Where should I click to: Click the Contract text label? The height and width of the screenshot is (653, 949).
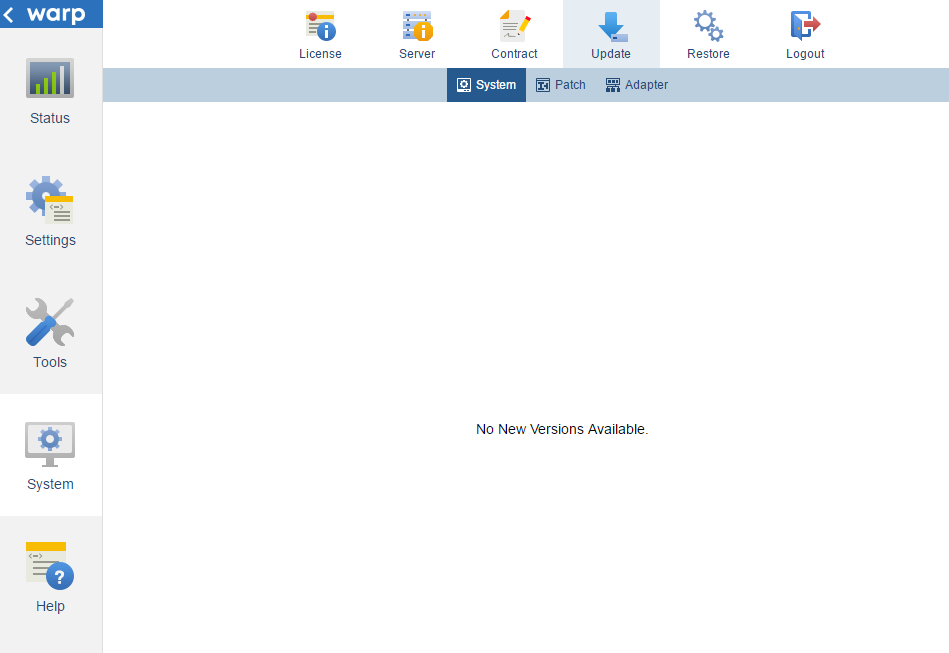click(514, 54)
